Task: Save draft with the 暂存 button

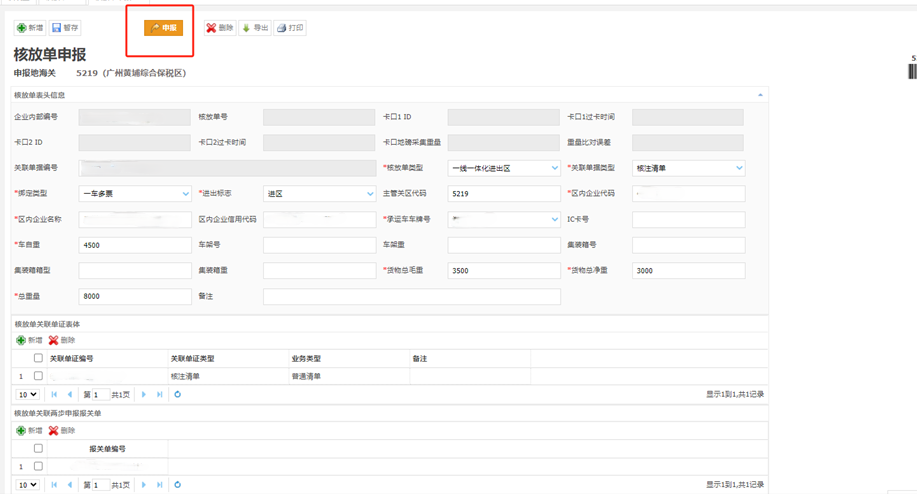Action: [65, 27]
